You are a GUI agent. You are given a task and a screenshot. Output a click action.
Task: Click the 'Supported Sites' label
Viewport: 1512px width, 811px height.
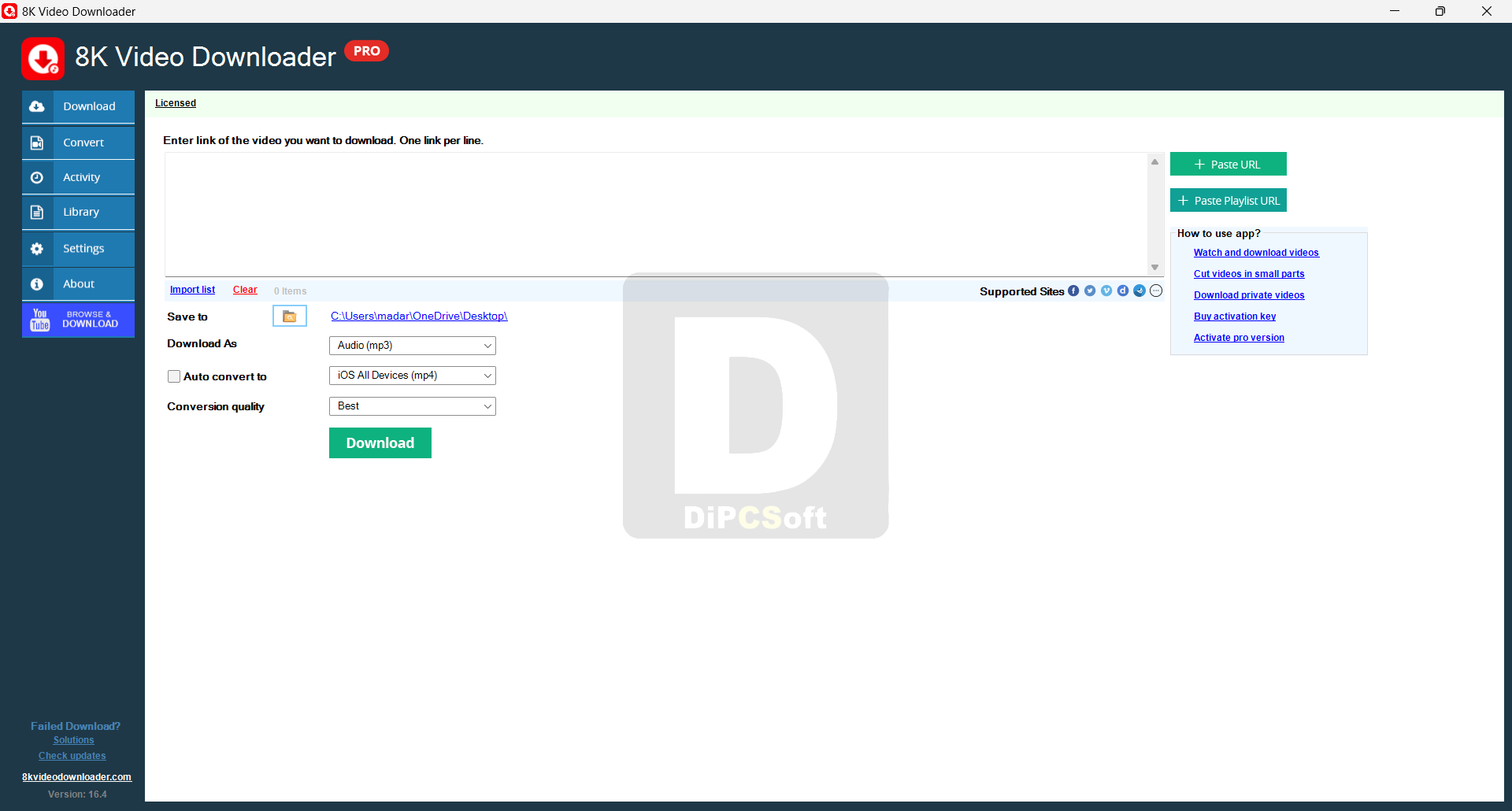(x=1021, y=291)
